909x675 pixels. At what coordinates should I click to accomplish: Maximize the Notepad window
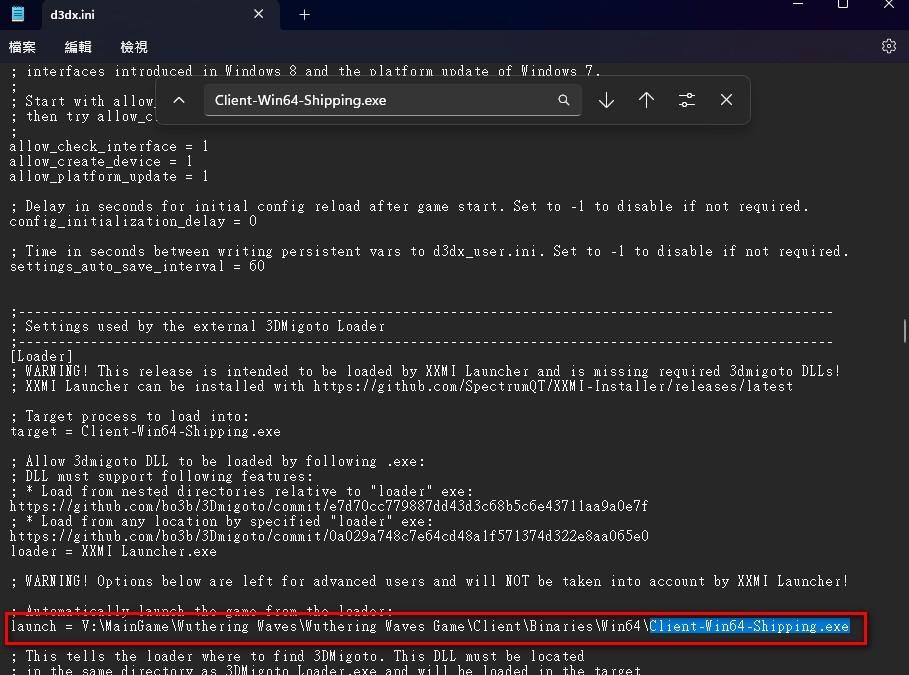[x=842, y=6]
